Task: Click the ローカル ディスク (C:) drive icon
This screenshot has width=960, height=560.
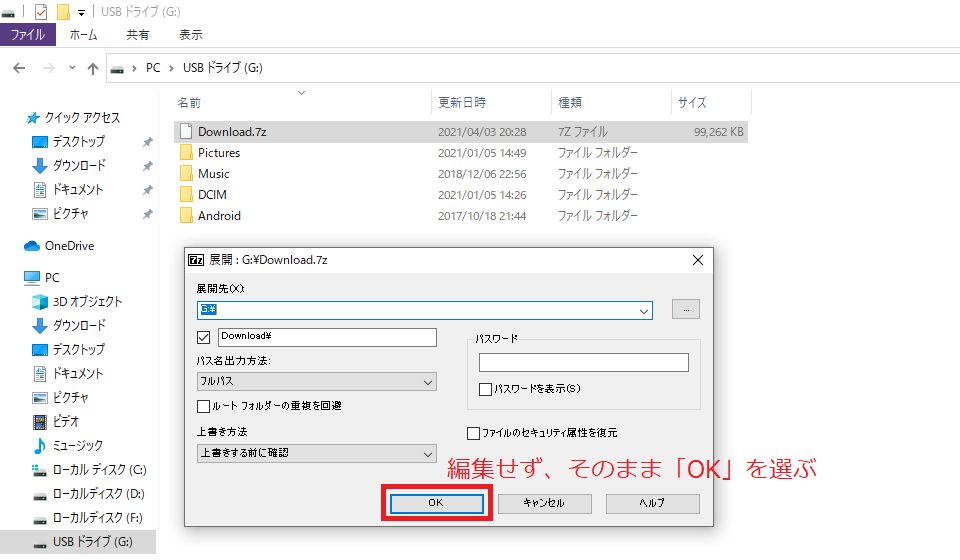Action: point(39,470)
